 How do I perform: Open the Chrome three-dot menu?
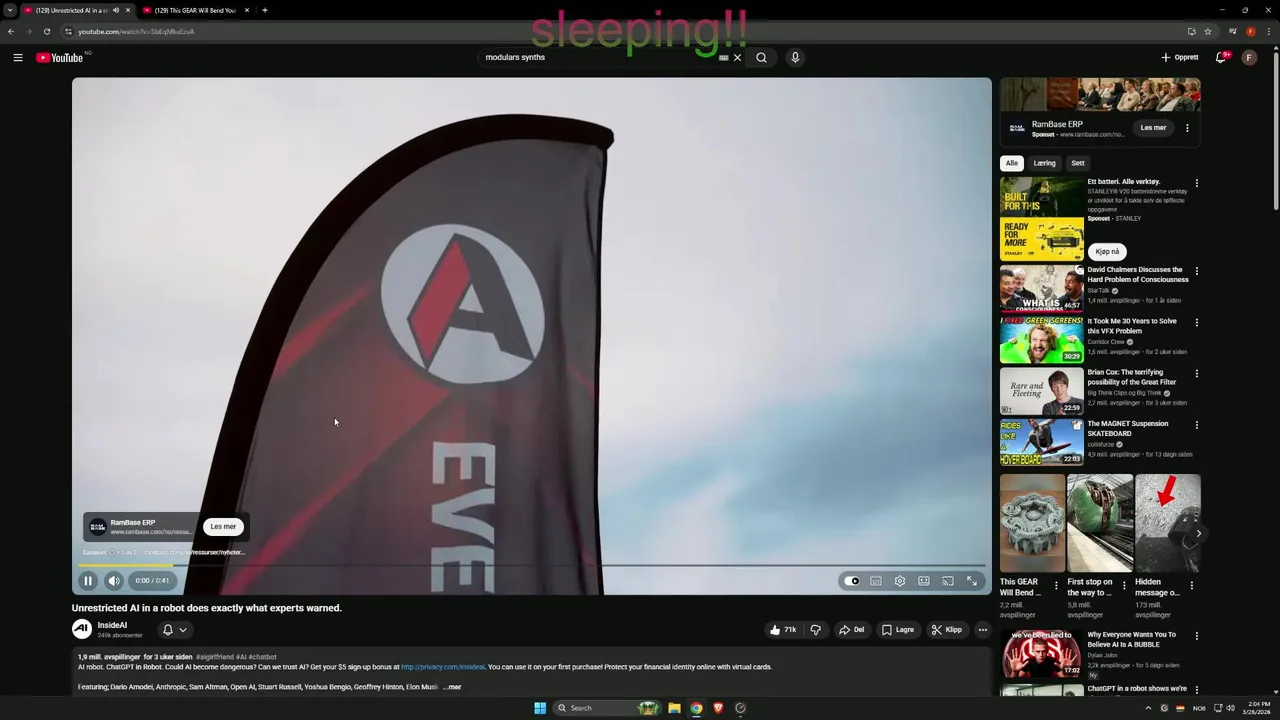pos(1269,31)
